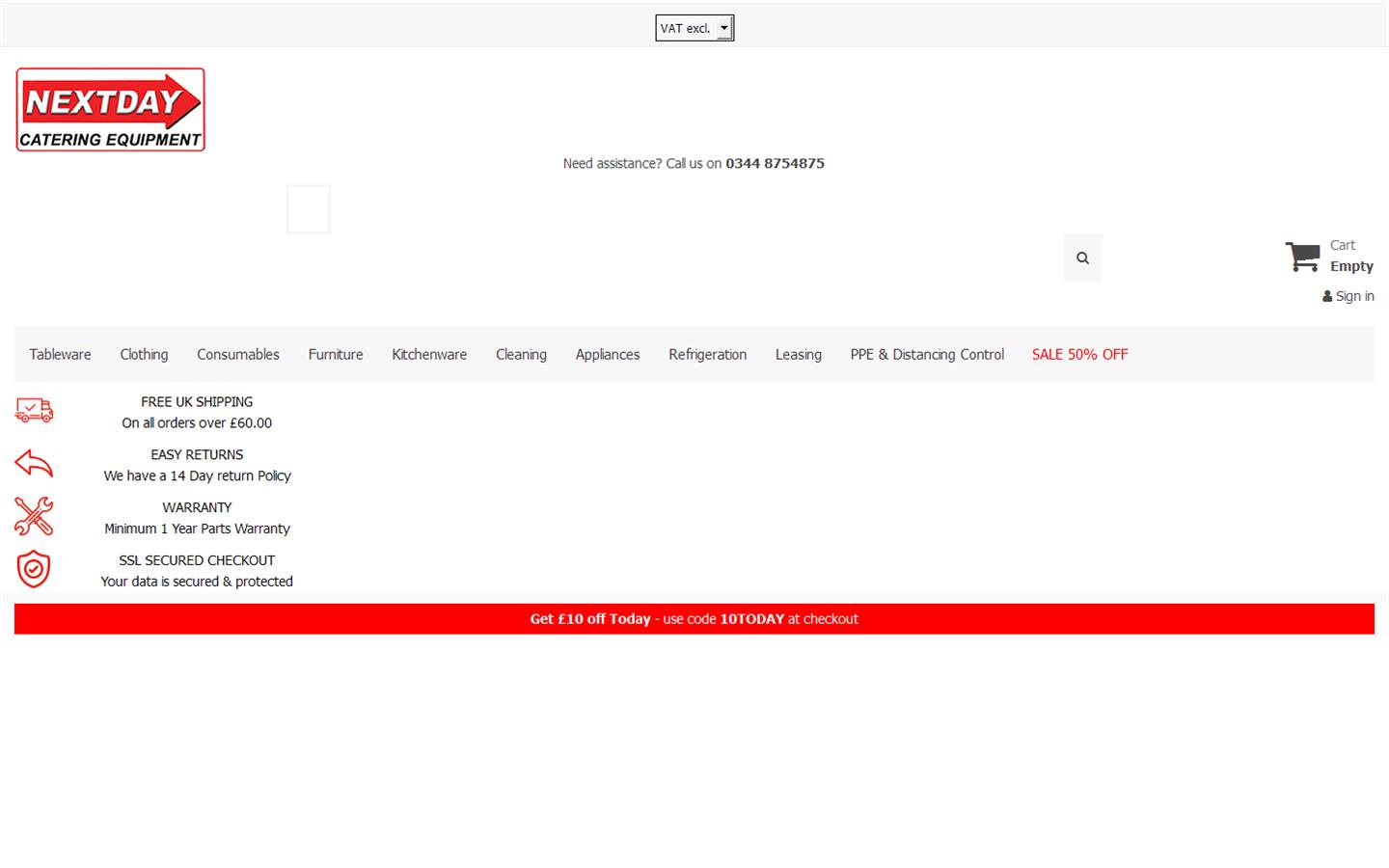Viewport: 1389px width, 868px height.
Task: Open the PPE & Distancing Control menu
Action: (x=926, y=354)
